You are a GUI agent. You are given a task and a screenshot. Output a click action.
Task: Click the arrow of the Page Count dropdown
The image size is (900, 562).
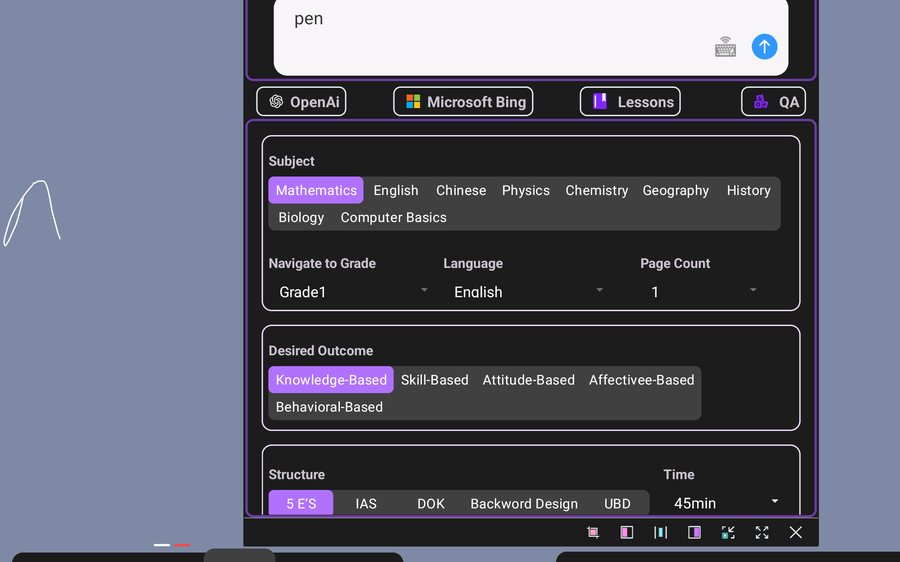[x=753, y=290]
